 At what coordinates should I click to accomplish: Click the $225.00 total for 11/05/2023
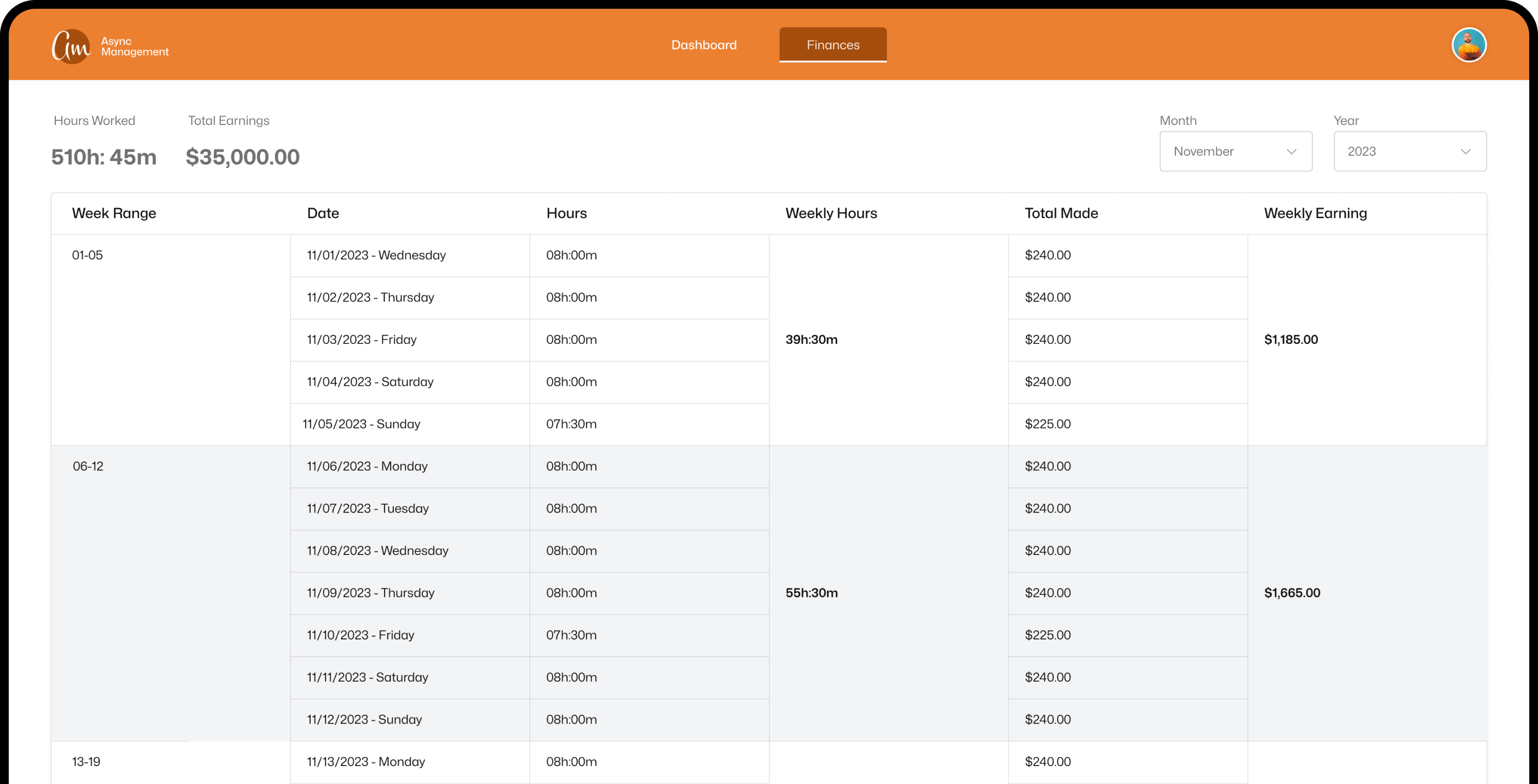(x=1048, y=424)
